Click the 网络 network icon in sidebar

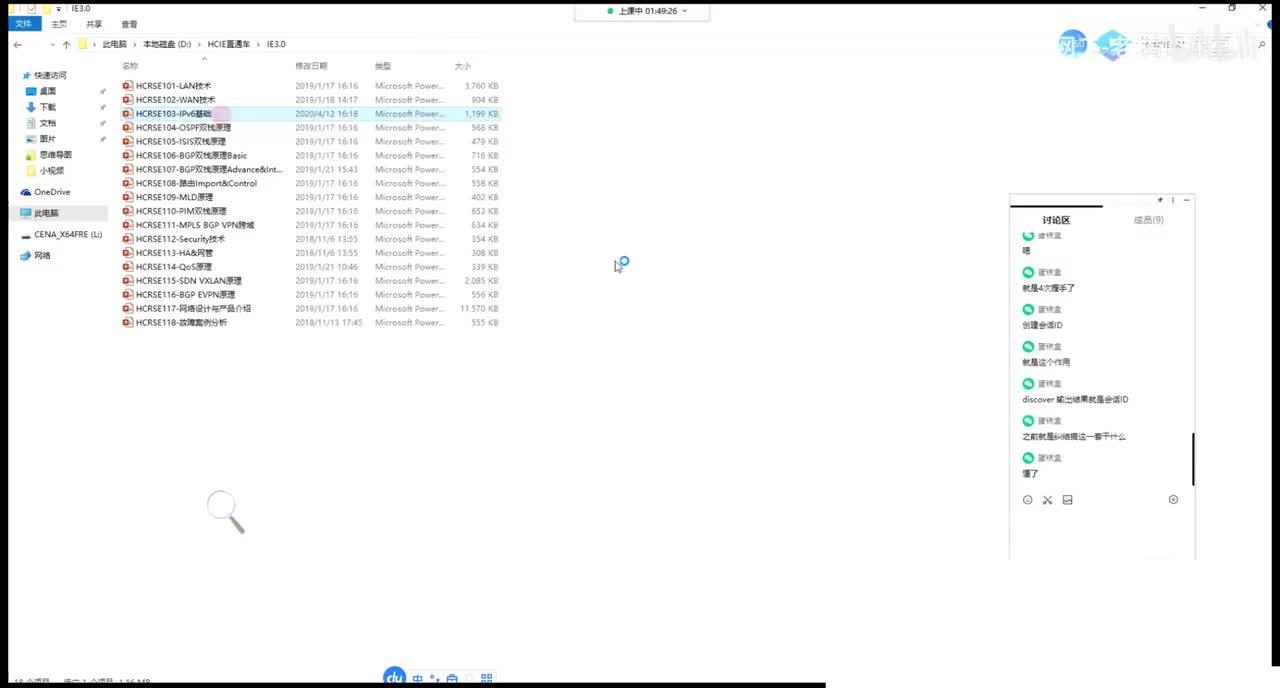click(x=26, y=256)
